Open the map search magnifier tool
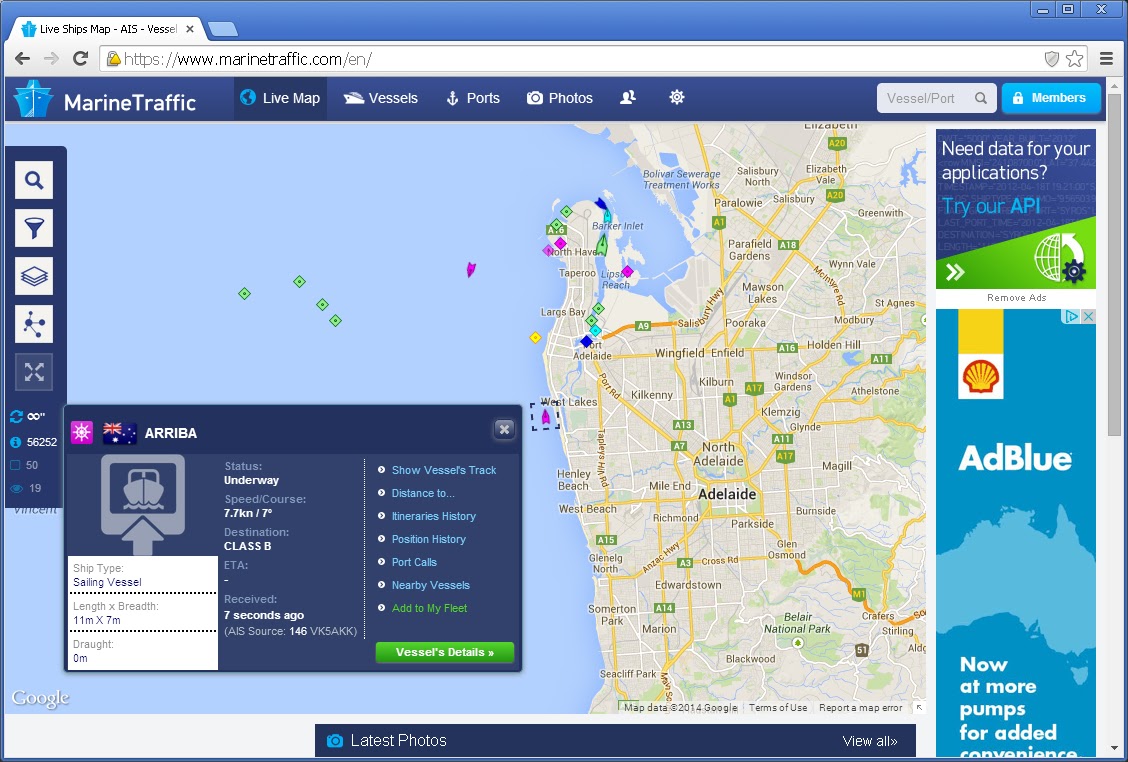The image size is (1128, 762). tap(34, 180)
